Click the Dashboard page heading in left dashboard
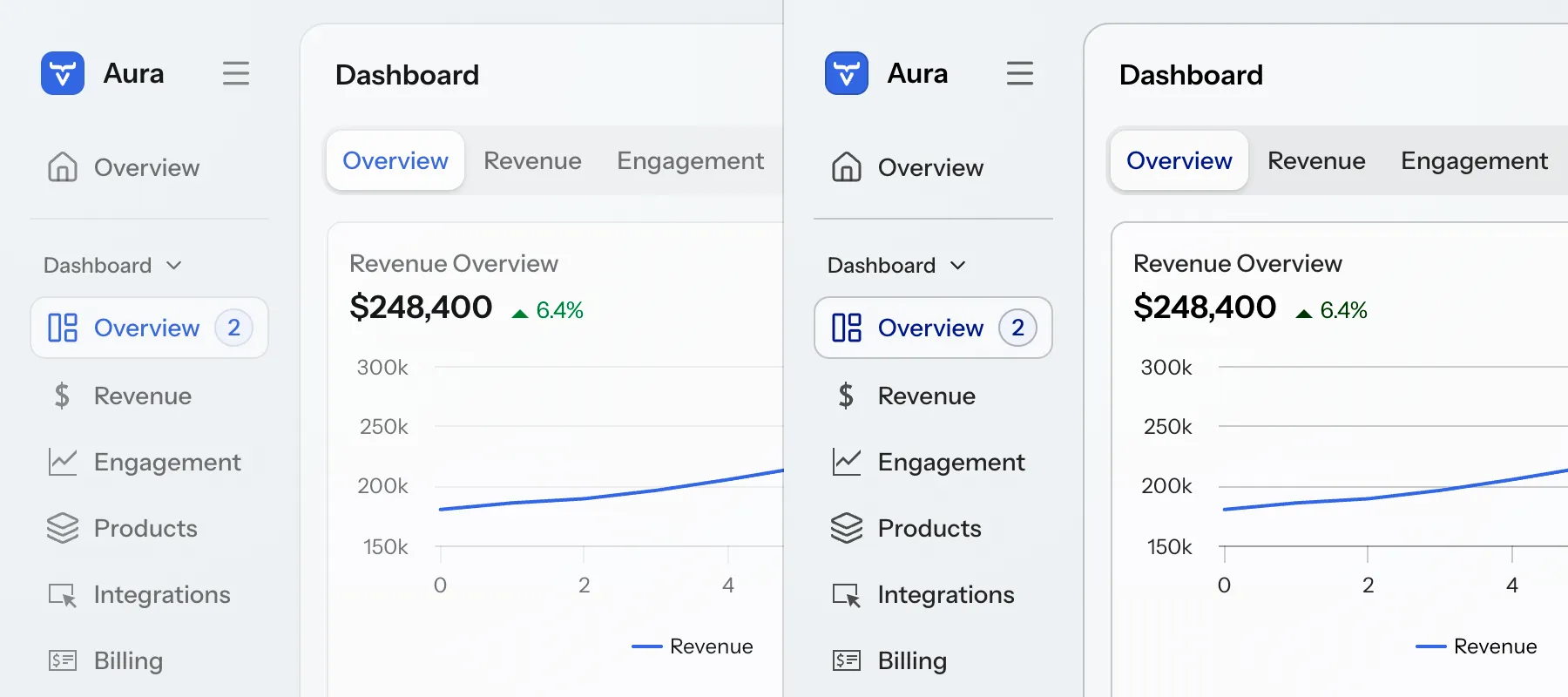Image resolution: width=1568 pixels, height=697 pixels. tap(407, 75)
